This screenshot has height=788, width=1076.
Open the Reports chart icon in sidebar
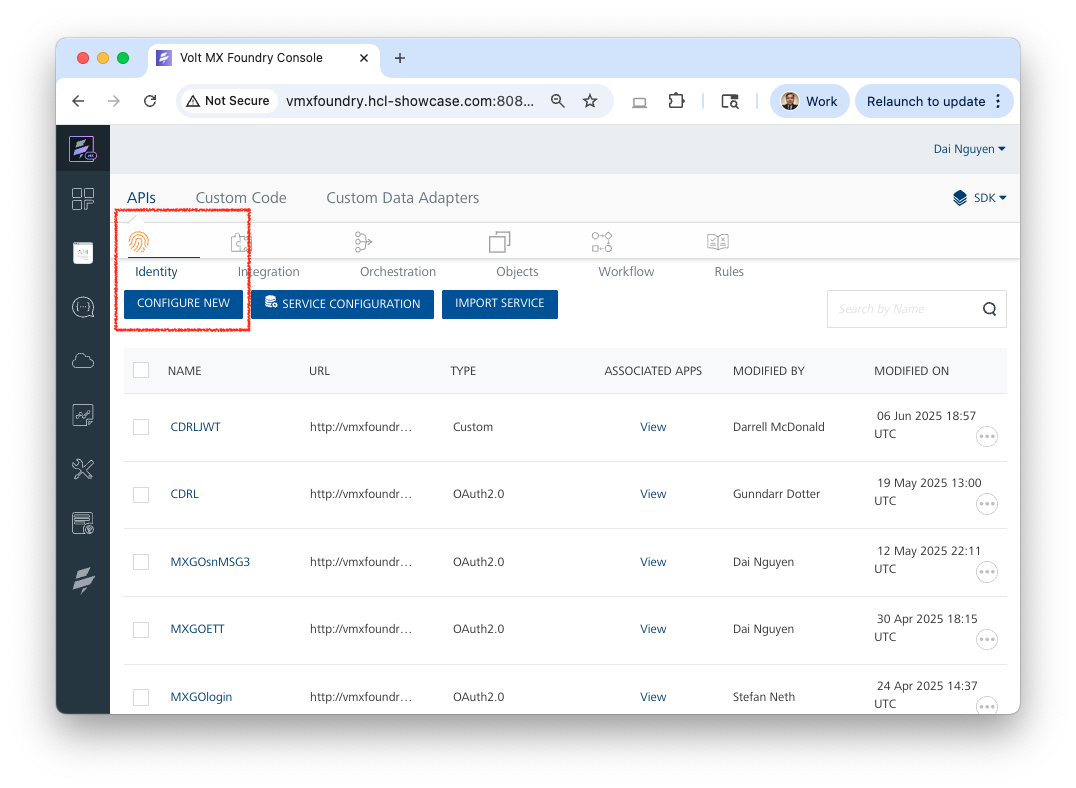[x=82, y=415]
